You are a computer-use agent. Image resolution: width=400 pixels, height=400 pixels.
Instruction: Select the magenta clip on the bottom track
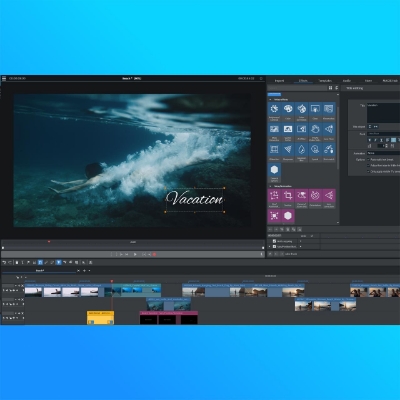[x=169, y=318]
